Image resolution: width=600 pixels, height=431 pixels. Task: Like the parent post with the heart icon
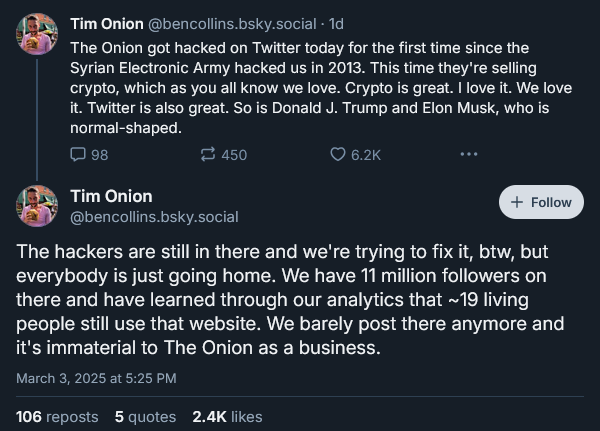[x=338, y=155]
